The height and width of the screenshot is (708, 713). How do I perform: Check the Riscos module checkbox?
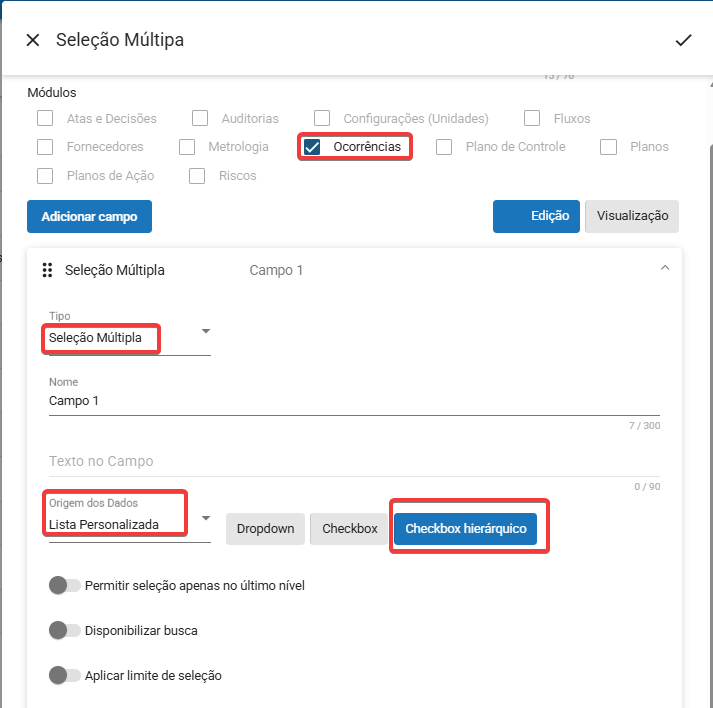pyautogui.click(x=198, y=176)
